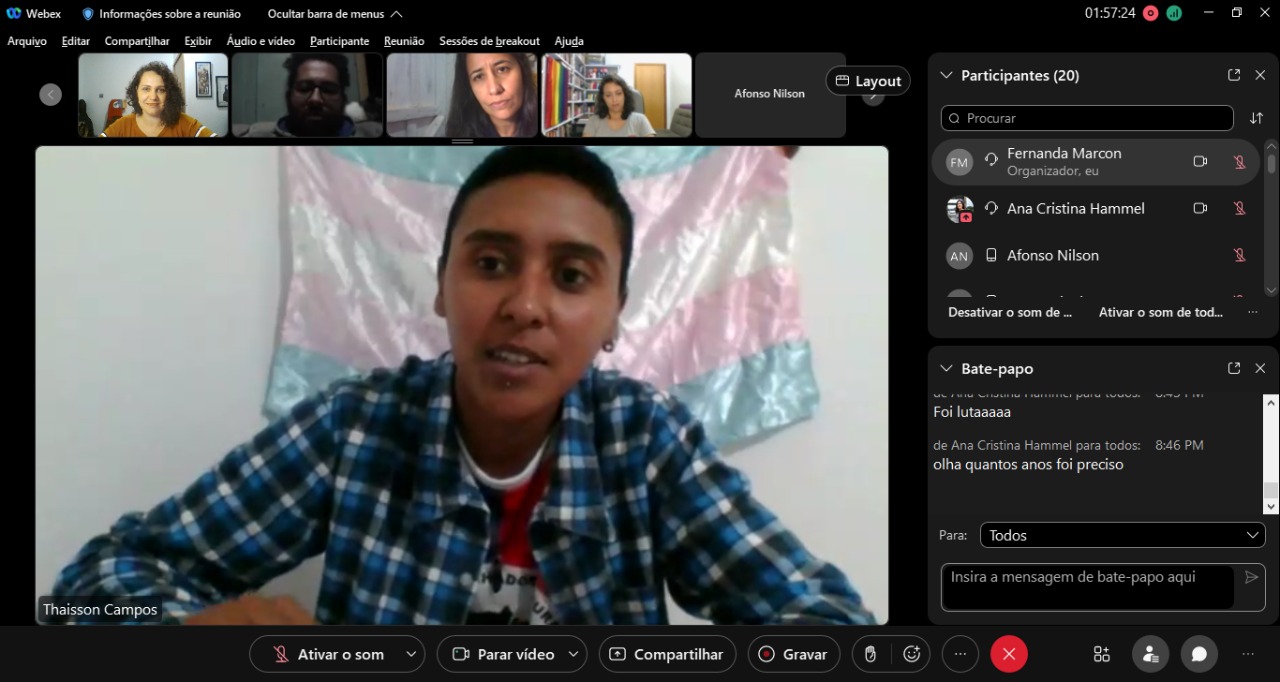Click the send message arrow icon
The image size is (1280, 682).
point(1251,577)
